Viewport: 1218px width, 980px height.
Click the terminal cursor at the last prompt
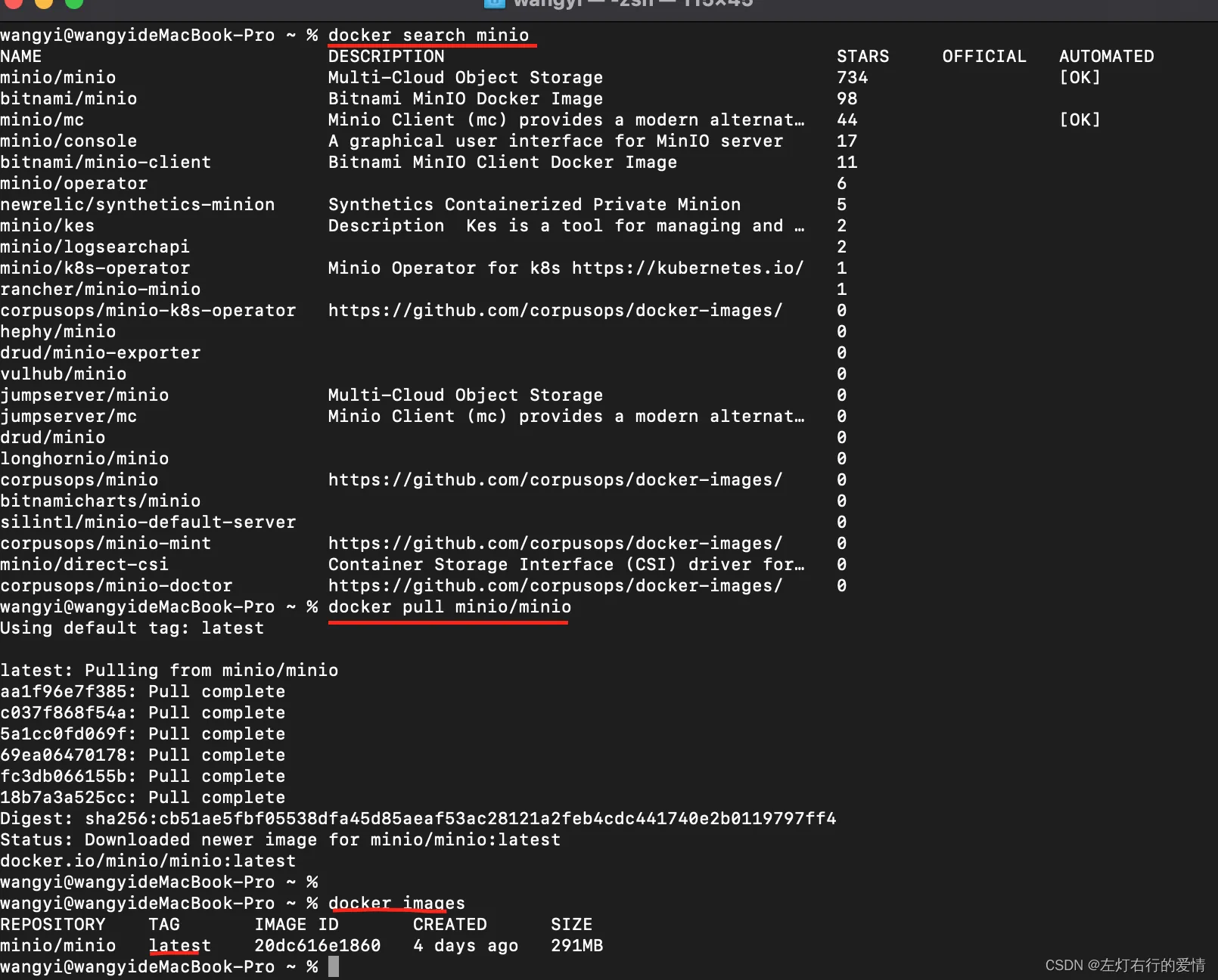click(334, 966)
